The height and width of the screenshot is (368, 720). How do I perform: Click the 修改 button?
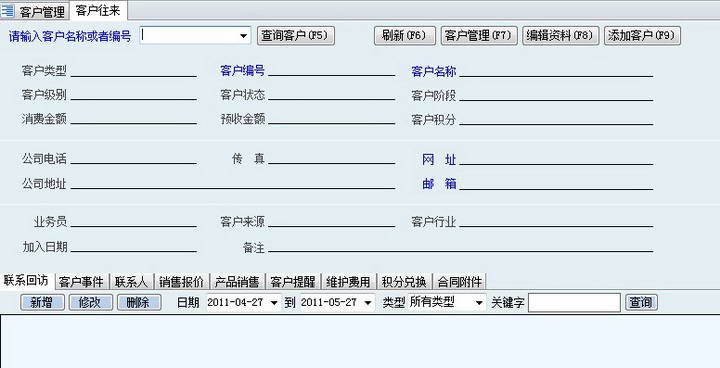(x=90, y=302)
